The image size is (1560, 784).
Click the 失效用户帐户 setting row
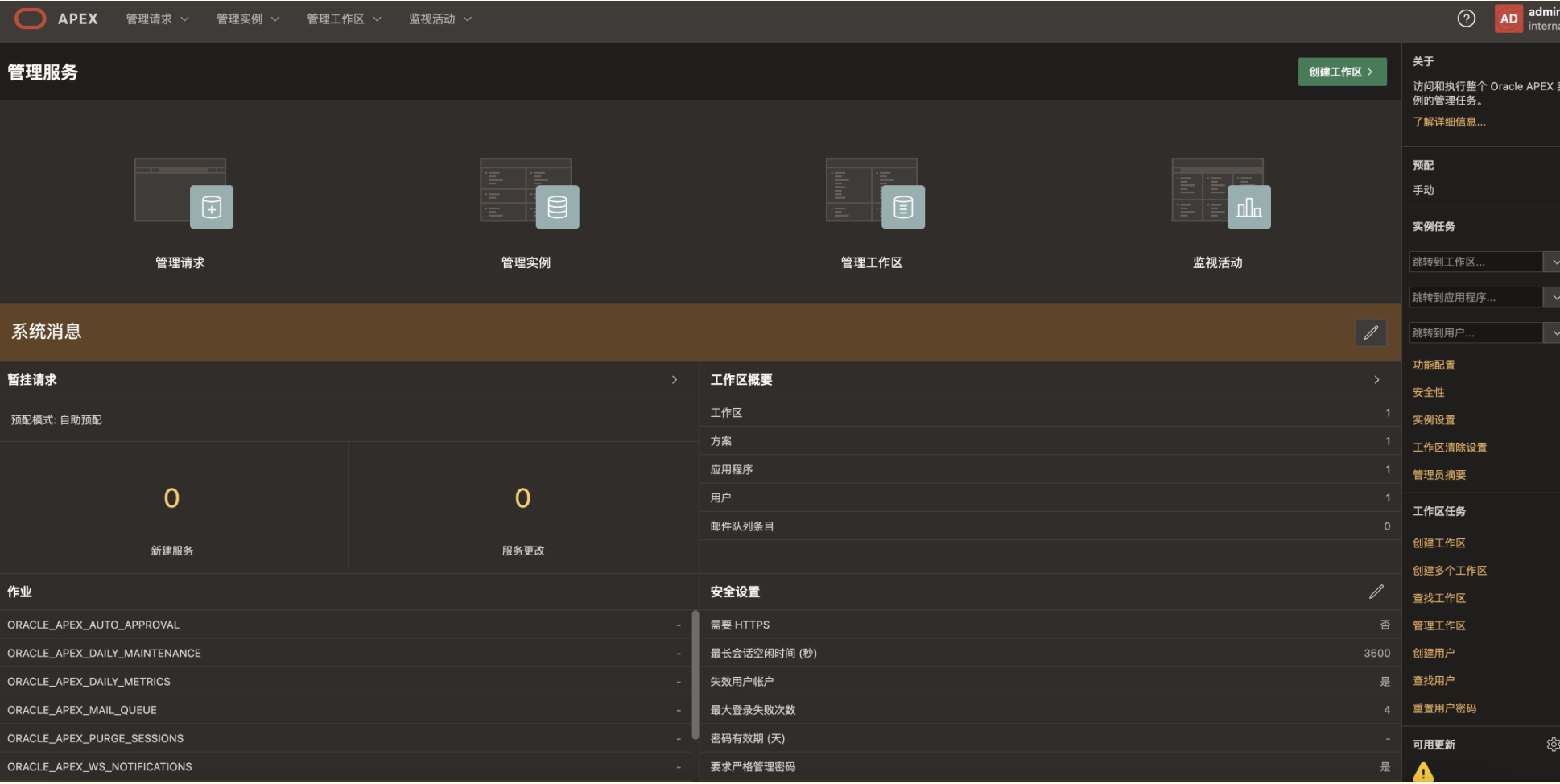coord(1050,681)
